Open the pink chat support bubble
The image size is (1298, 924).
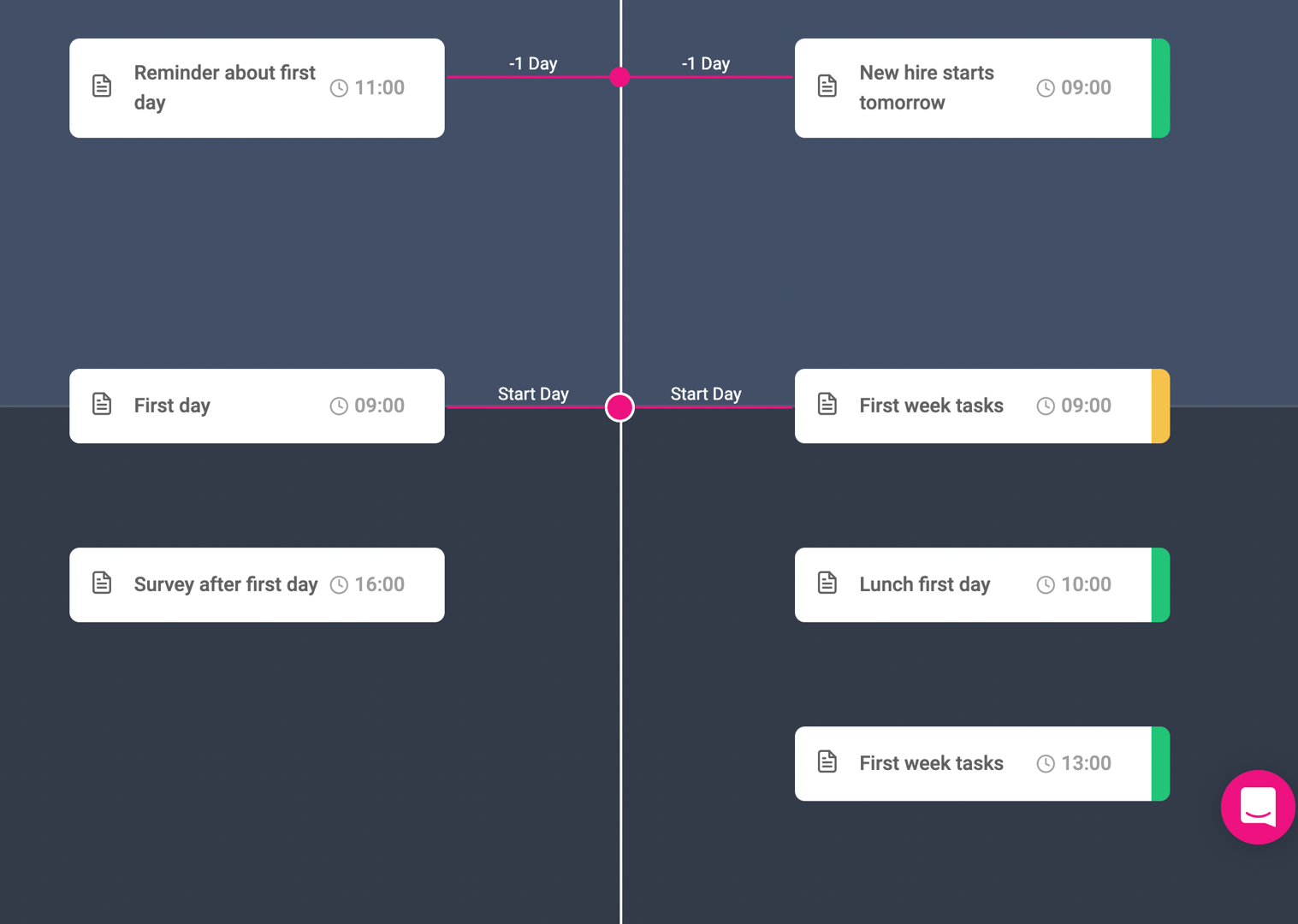(x=1257, y=807)
